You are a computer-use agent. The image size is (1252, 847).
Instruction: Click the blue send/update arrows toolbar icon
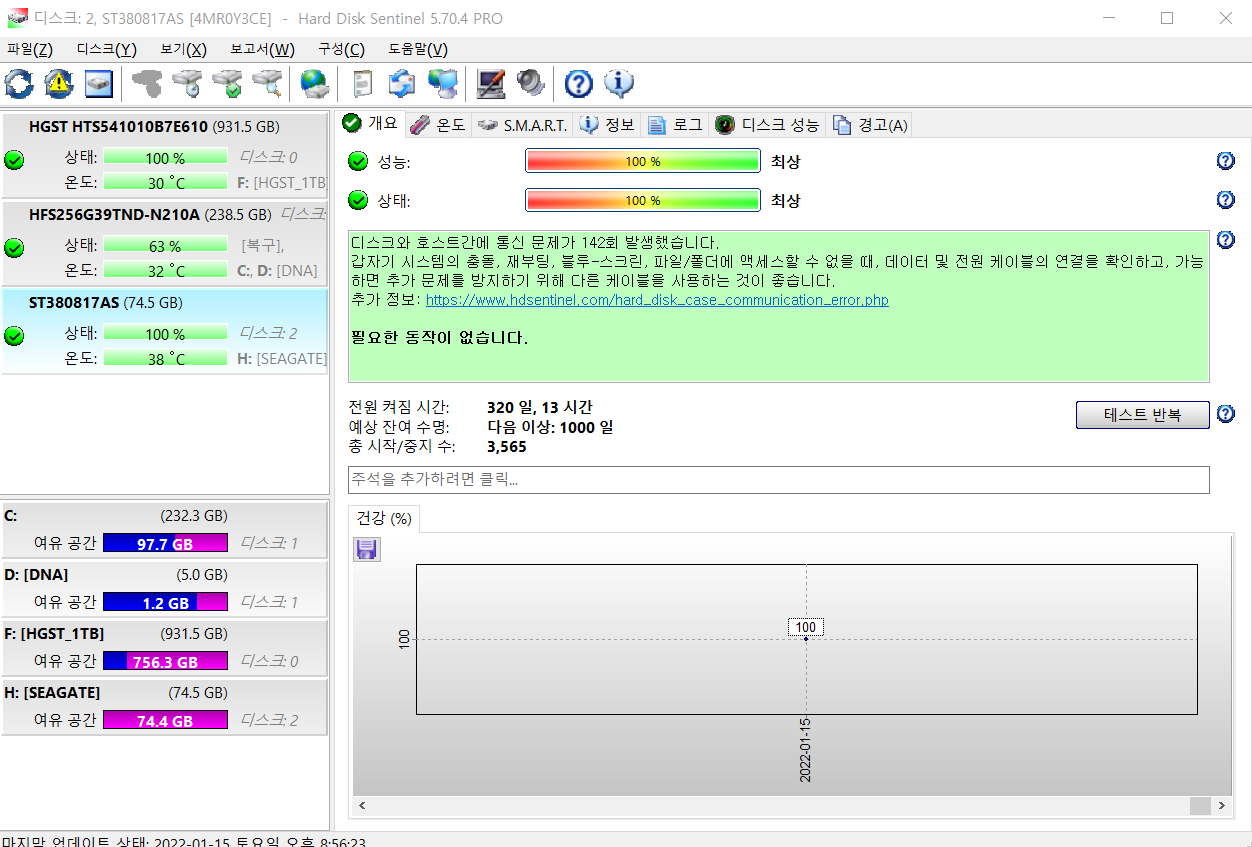click(402, 83)
